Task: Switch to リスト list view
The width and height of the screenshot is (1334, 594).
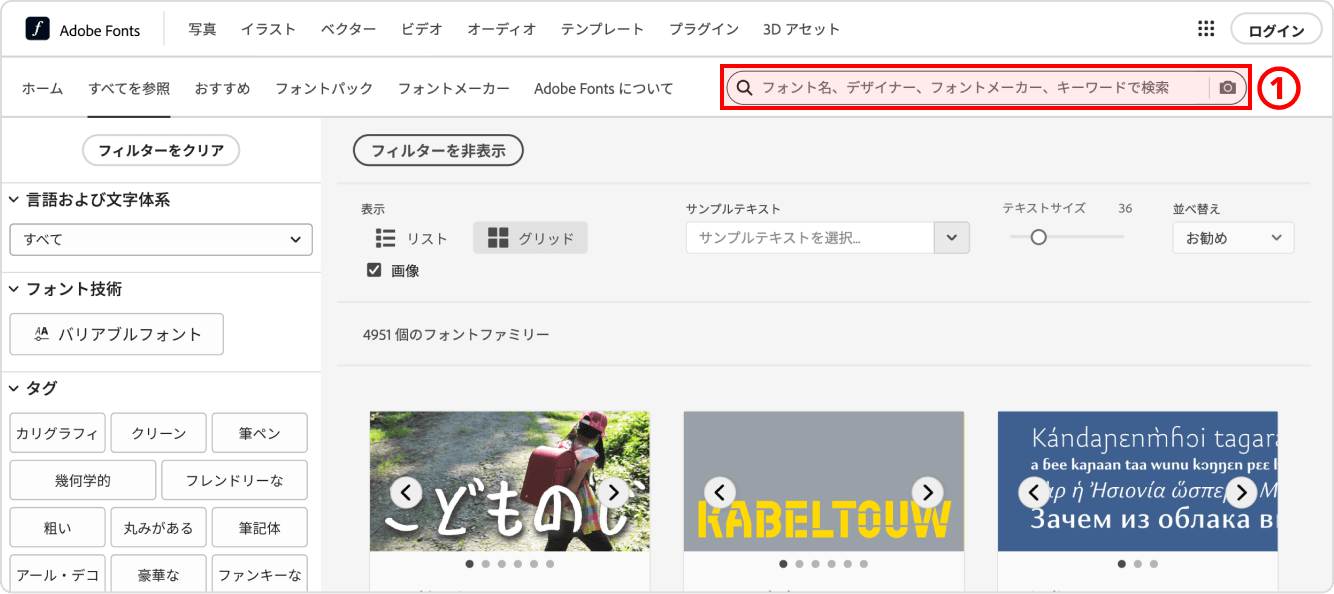Action: click(412, 238)
